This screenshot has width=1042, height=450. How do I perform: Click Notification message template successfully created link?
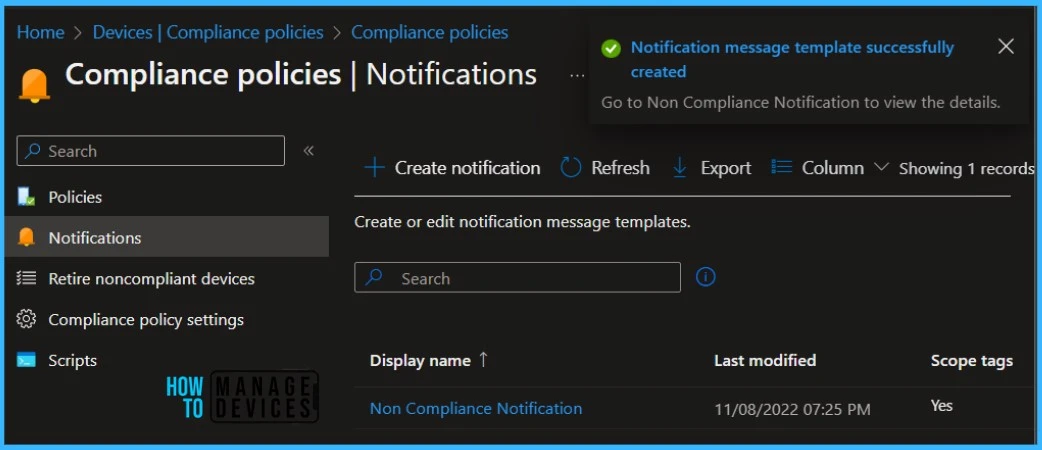[792, 59]
